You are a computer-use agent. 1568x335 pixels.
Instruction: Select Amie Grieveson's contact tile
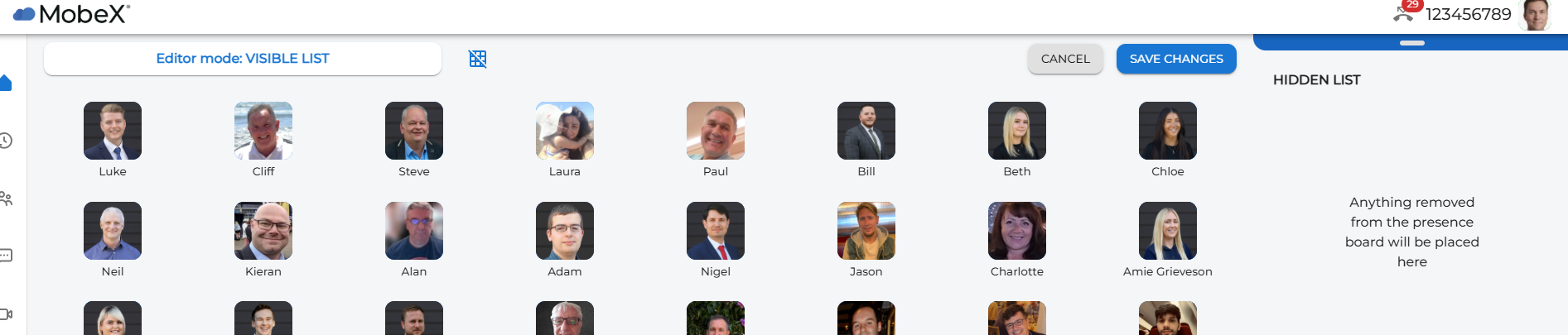point(1168,240)
